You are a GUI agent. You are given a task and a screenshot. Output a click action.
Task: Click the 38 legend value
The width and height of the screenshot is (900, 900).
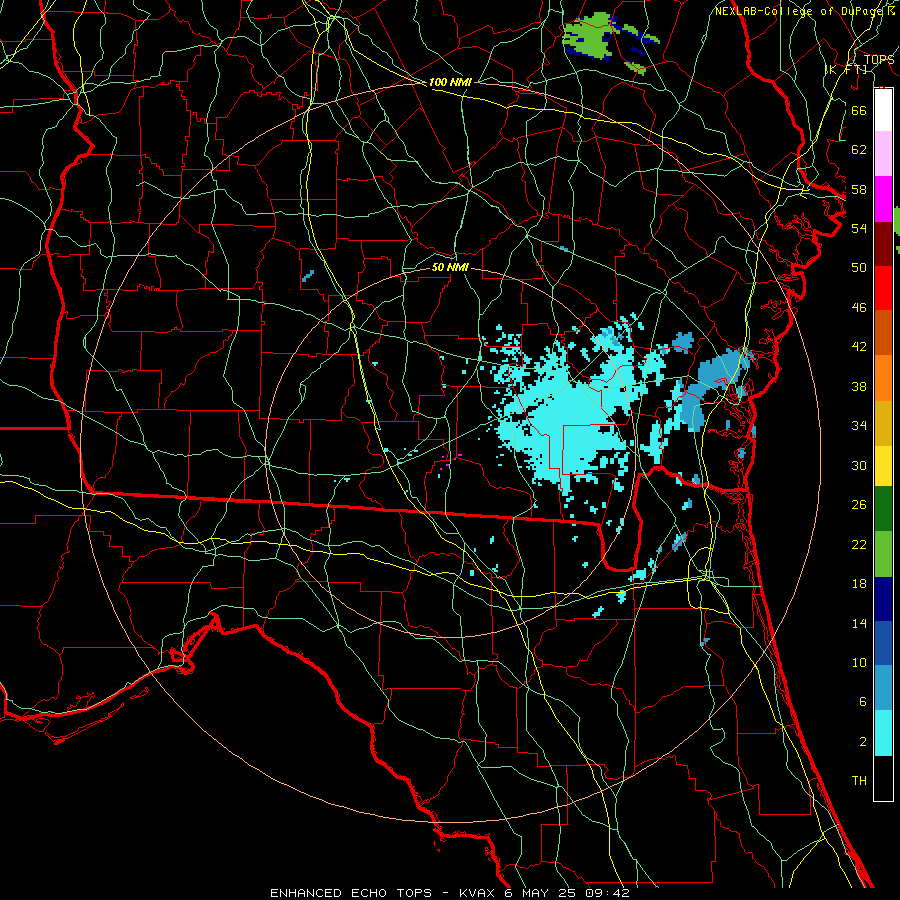tap(859, 386)
